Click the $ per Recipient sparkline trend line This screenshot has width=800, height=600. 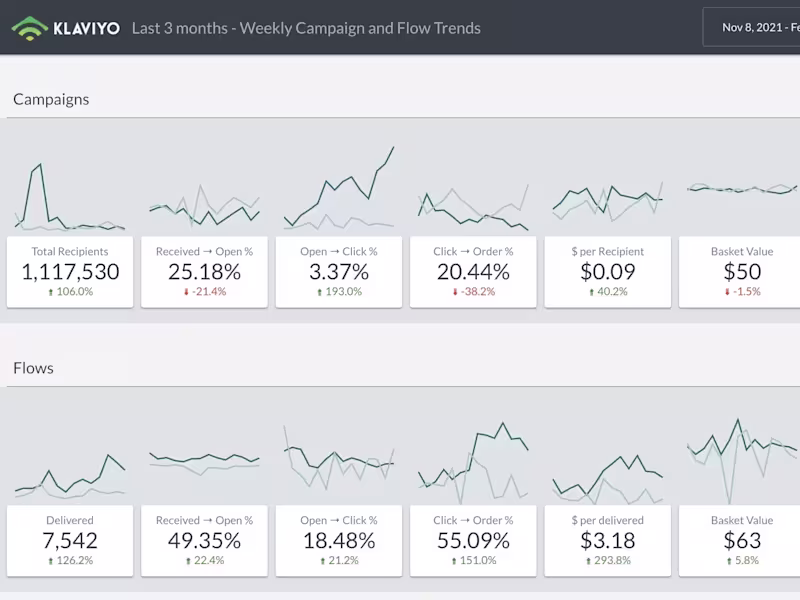[x=607, y=195]
